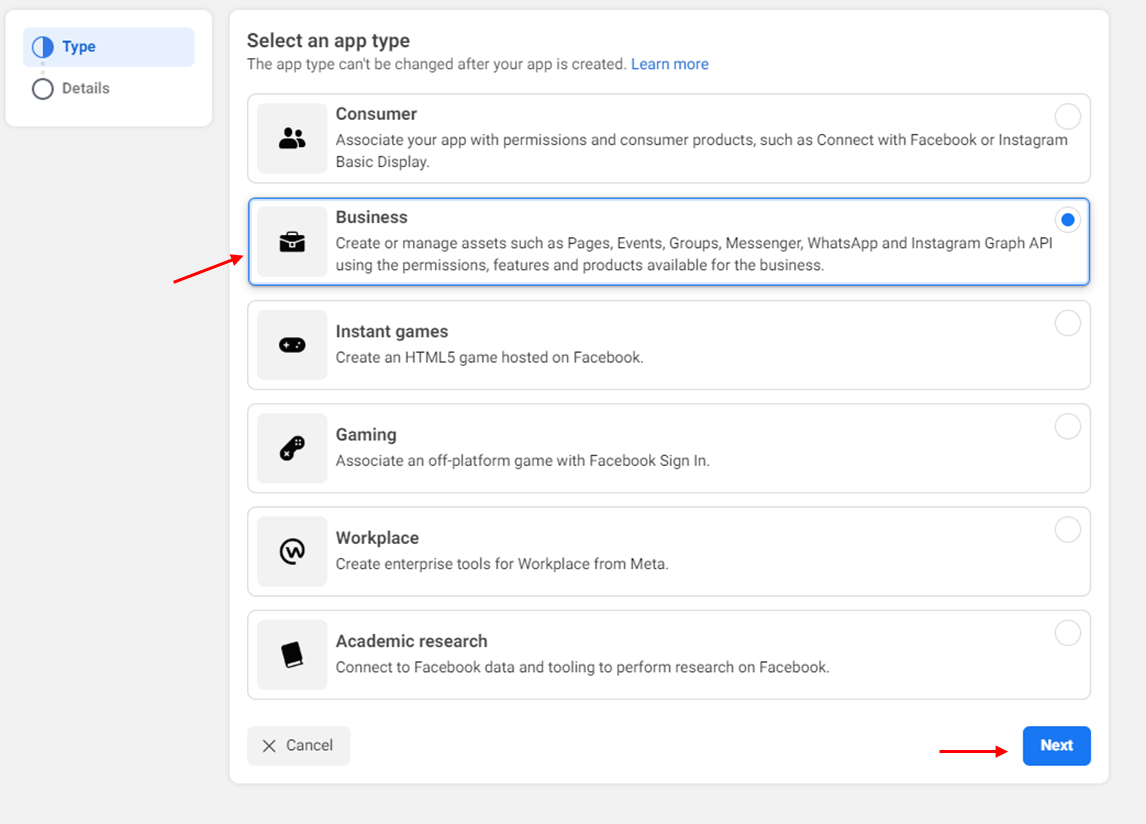Click Consumer description about Instagram Basic Display
This screenshot has height=824, width=1146.
click(702, 151)
